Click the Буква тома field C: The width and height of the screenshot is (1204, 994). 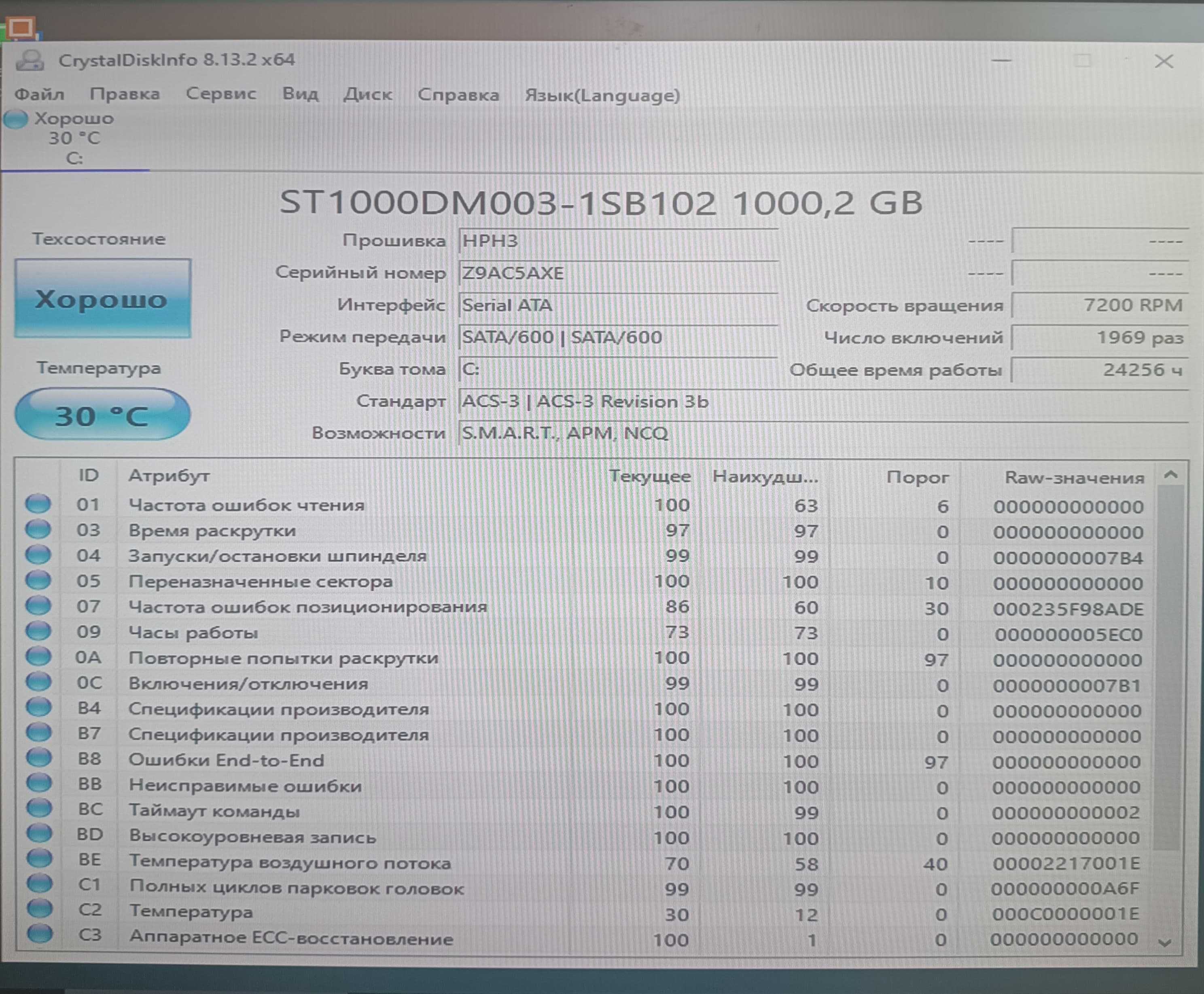coord(618,369)
